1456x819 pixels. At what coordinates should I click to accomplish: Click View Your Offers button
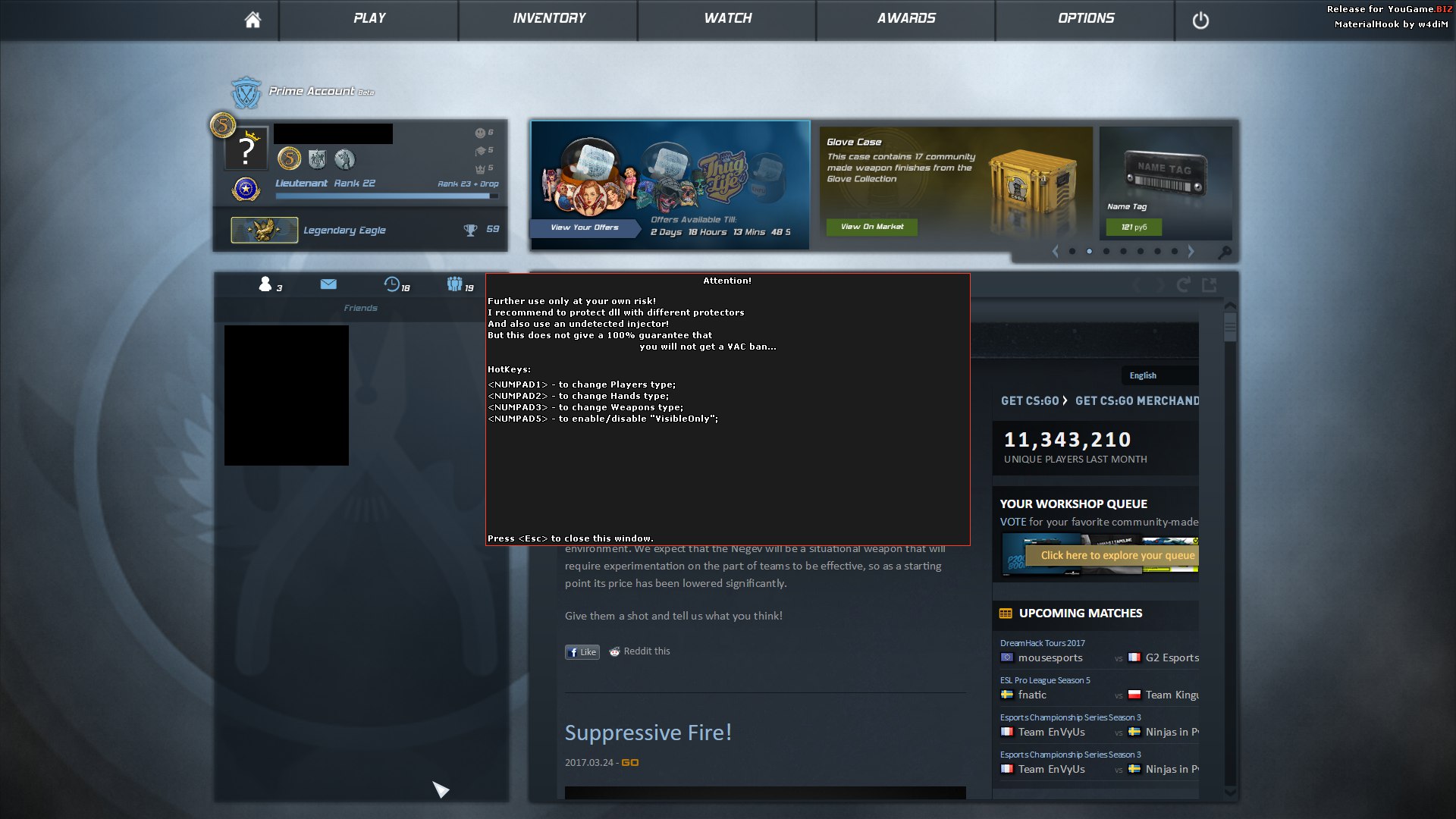tap(585, 227)
